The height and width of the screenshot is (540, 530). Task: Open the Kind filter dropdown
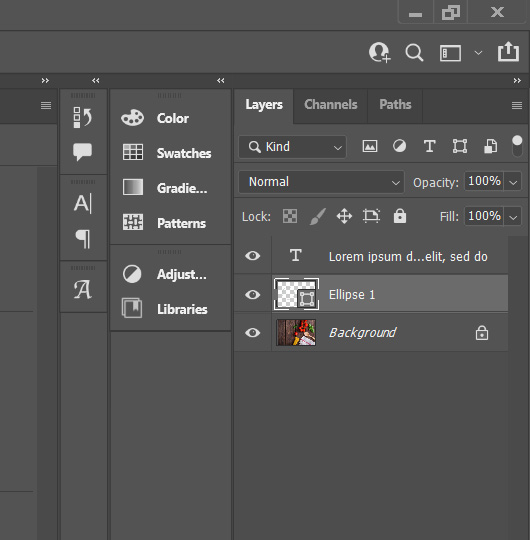point(292,147)
